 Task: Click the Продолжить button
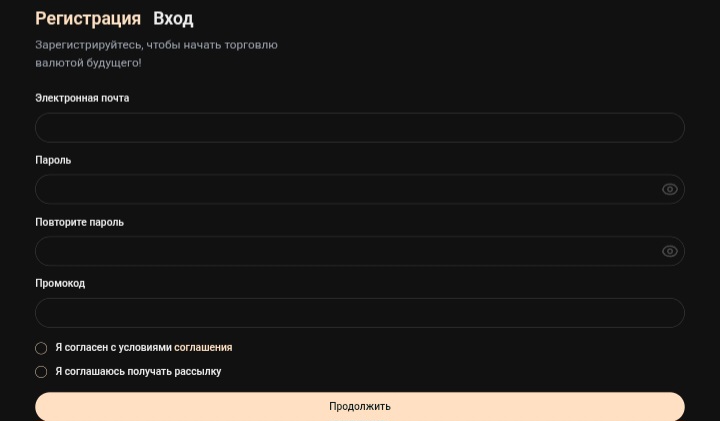(x=360, y=406)
